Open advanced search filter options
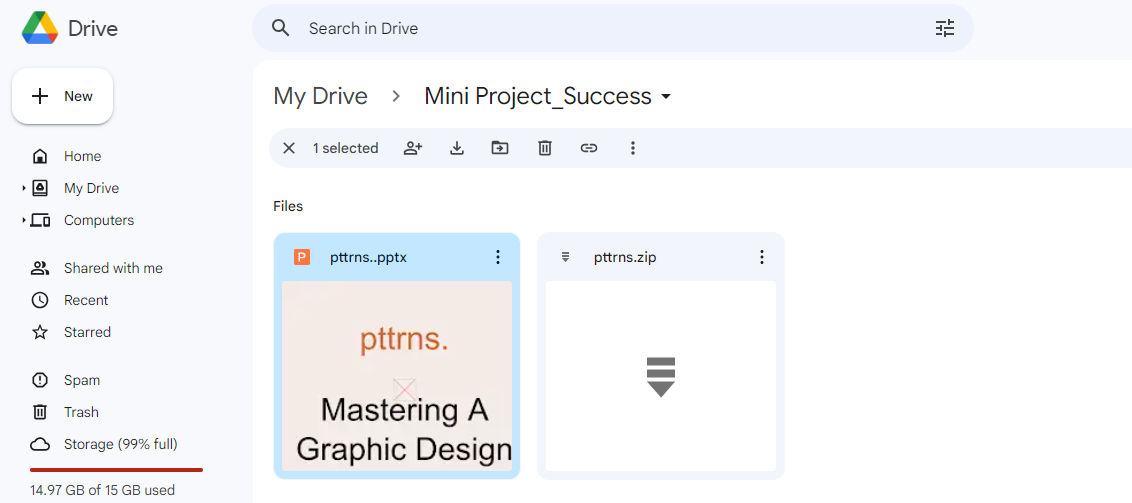This screenshot has width=1132, height=503. point(944,28)
